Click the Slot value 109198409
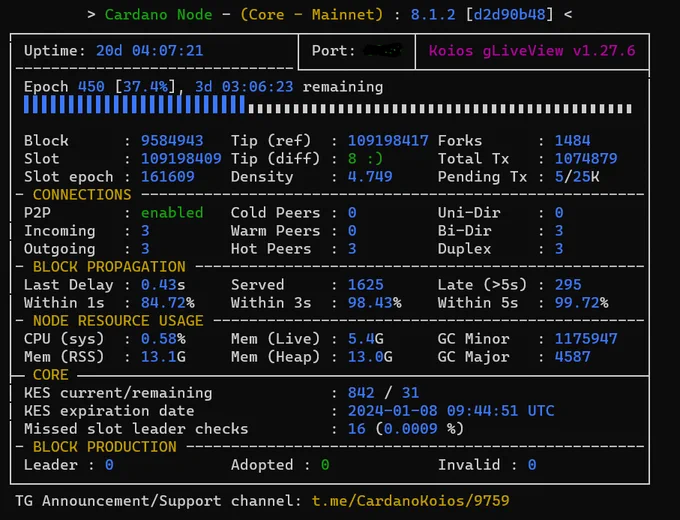The height and width of the screenshot is (520, 680). (181, 159)
